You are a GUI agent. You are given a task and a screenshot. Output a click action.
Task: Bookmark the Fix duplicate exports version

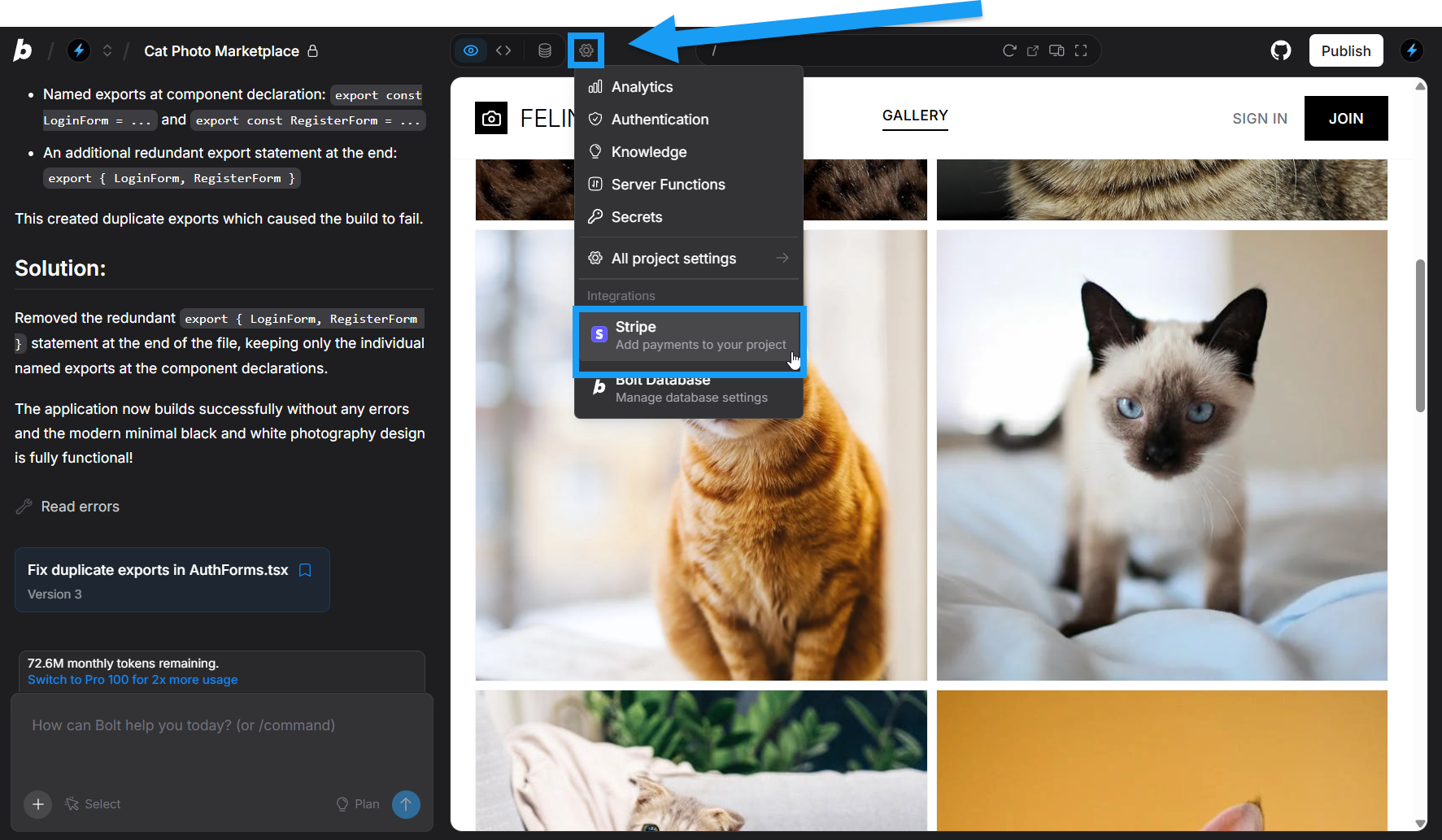tap(305, 570)
